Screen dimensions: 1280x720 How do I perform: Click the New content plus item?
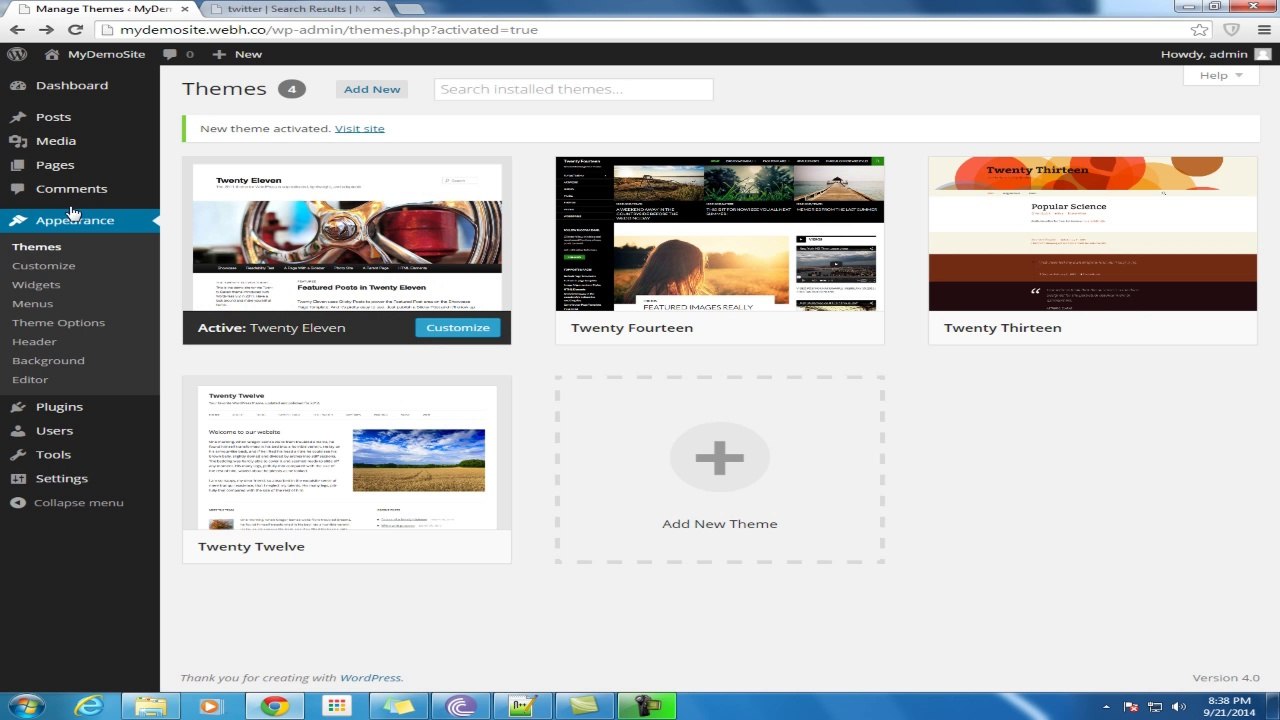[x=237, y=54]
